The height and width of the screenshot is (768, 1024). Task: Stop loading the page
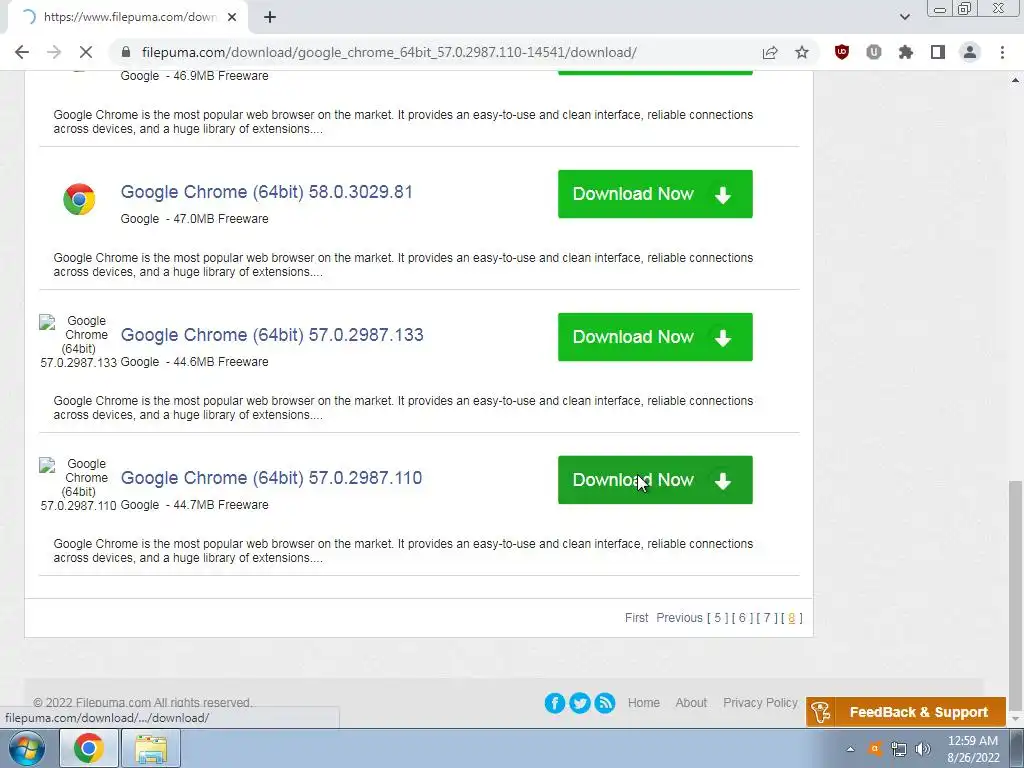coord(86,52)
